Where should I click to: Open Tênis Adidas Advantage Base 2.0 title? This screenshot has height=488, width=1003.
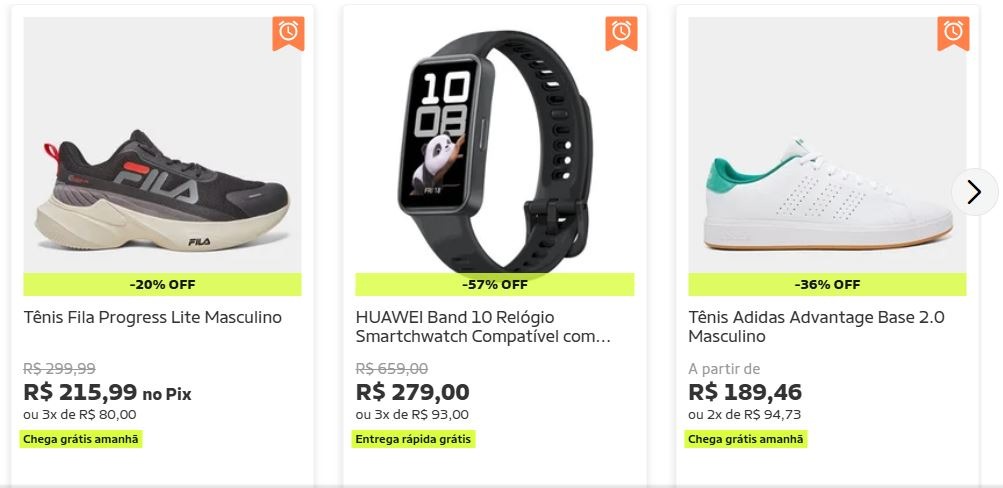tap(816, 327)
